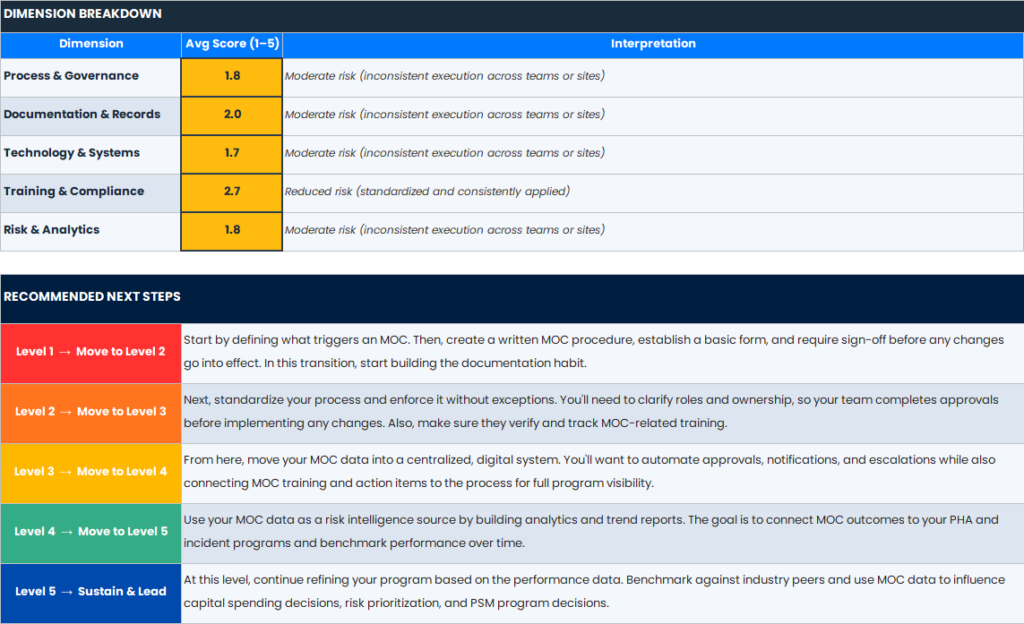This screenshot has width=1024, height=624.
Task: Select text starting 'Start by defining what triggers'
Action: [594, 351]
